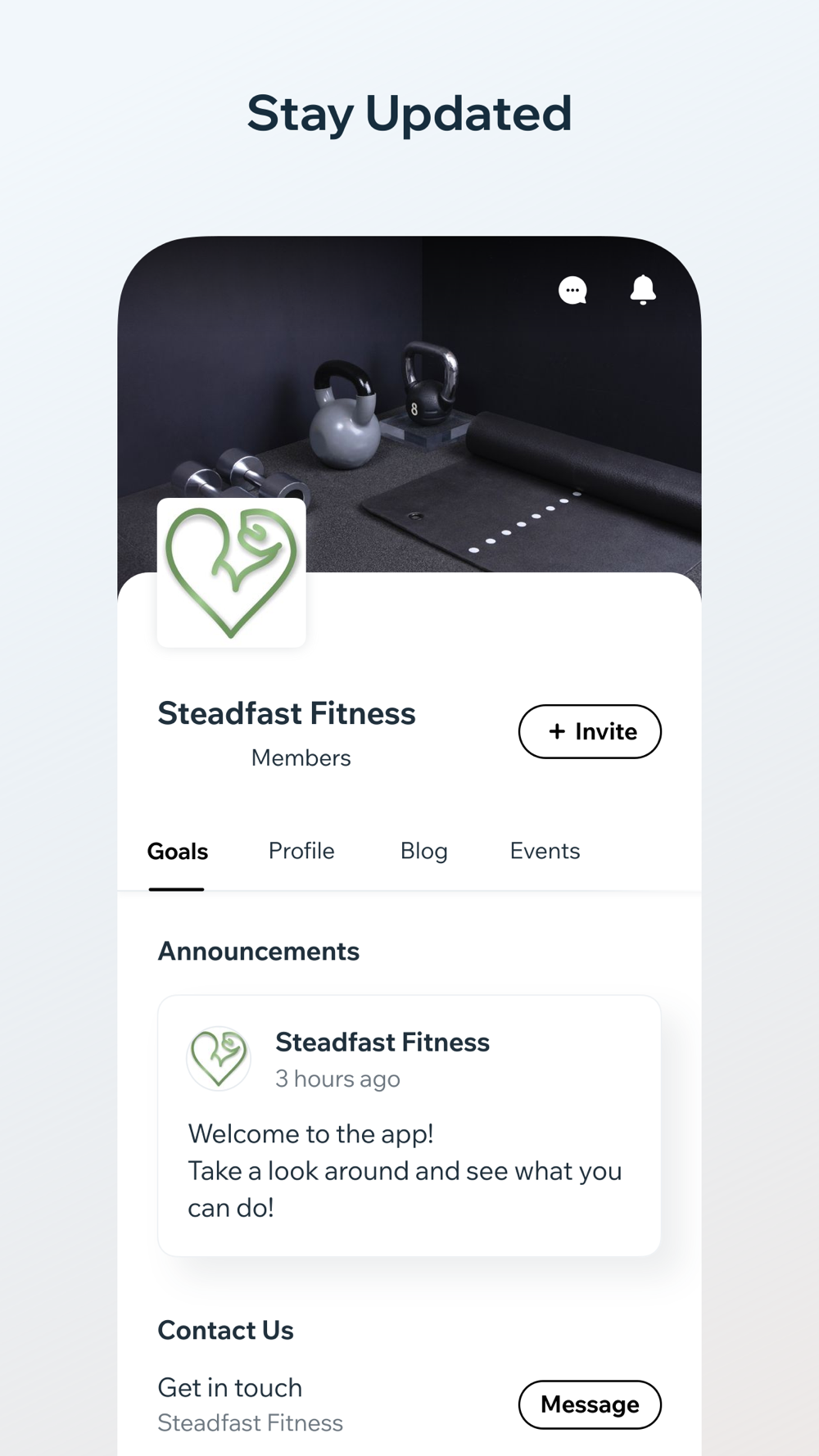Select the Goals tab

coord(178,852)
